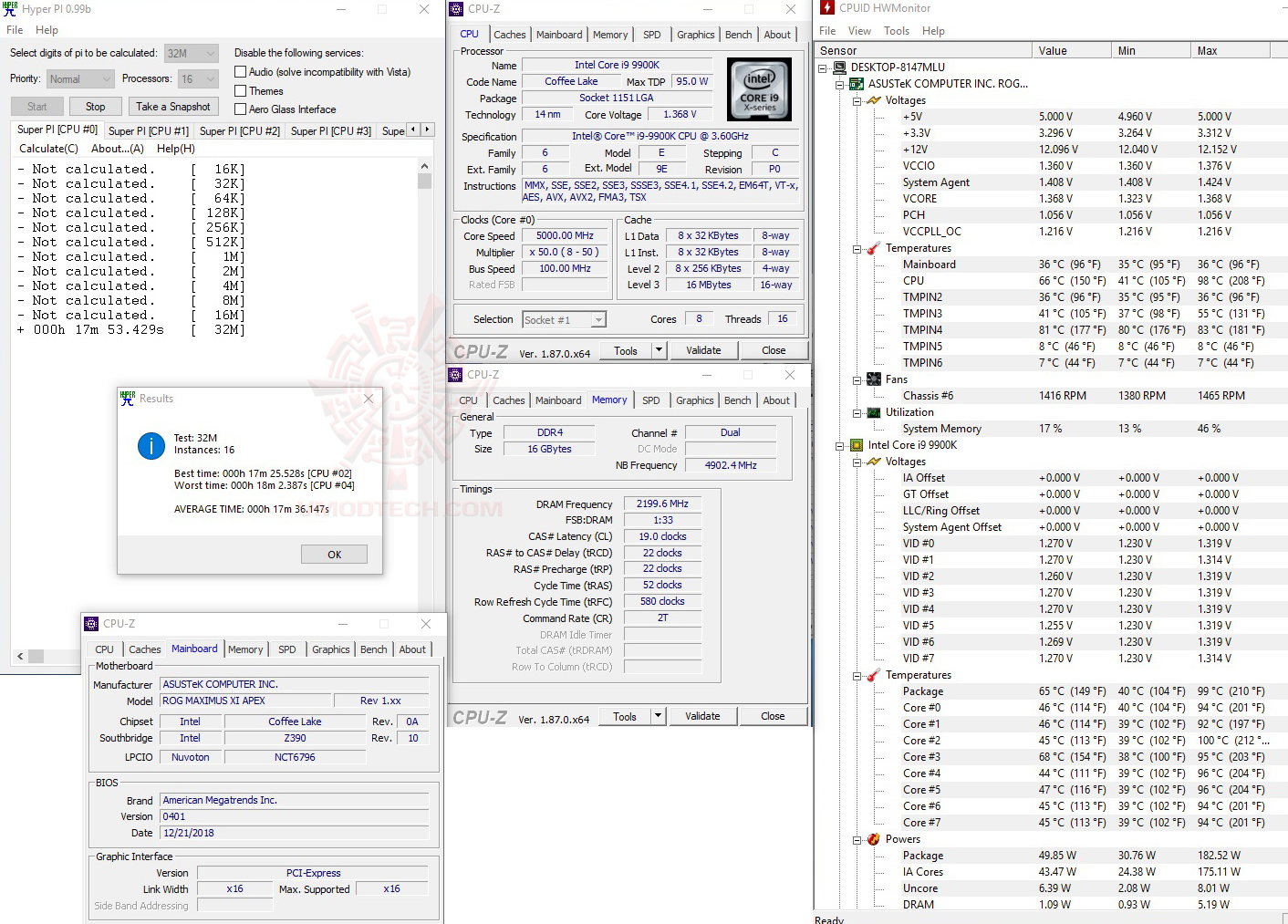Open the Processors dropdown showing 16
Image resolution: width=1288 pixels, height=924 pixels.
coord(198,79)
